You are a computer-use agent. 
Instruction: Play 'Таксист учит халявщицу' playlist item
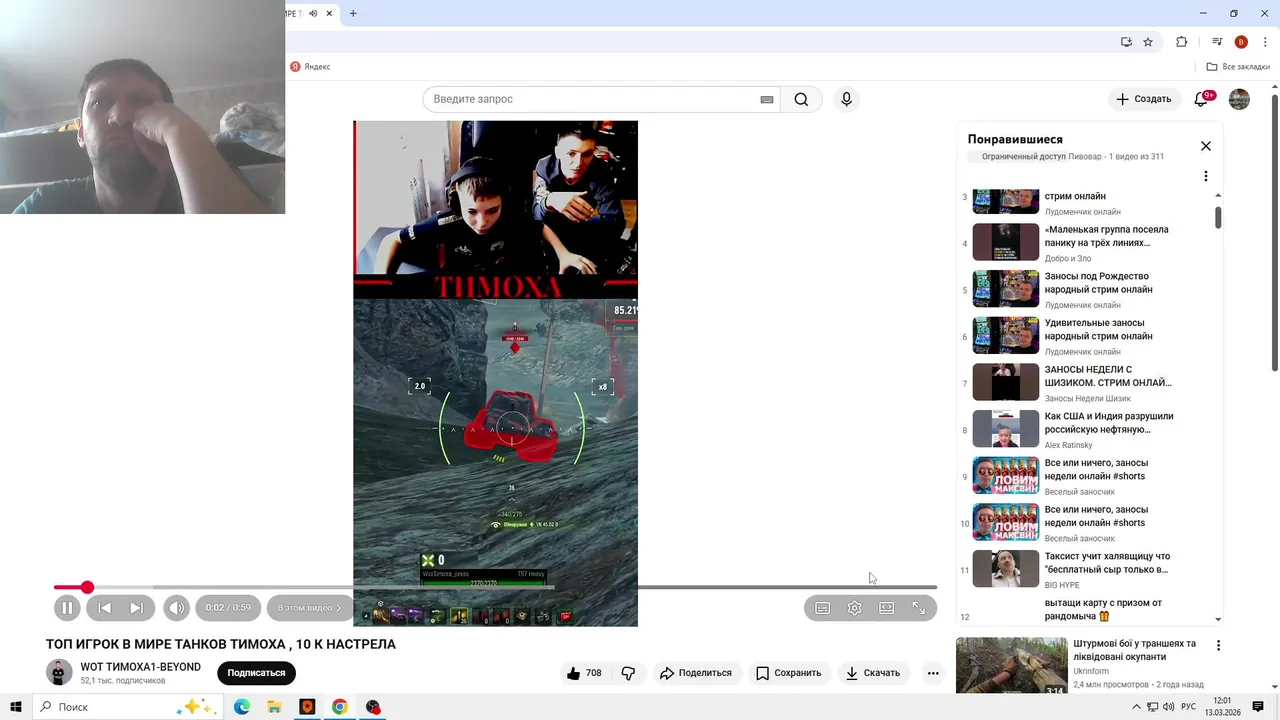tap(1107, 563)
